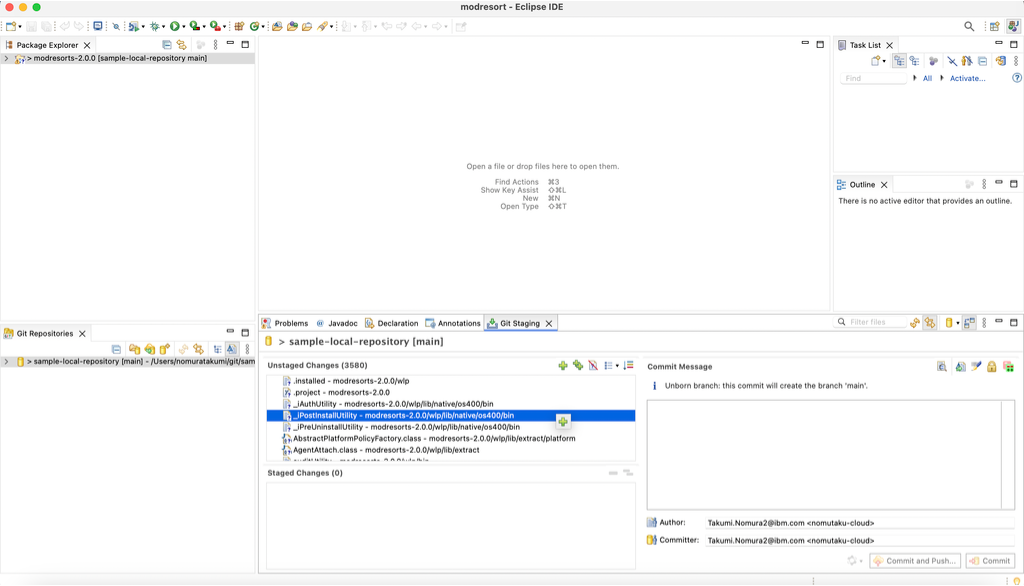Viewport: 1024px width, 586px height.
Task: Click the Debug bug icon in toolbar
Action: pos(155,26)
